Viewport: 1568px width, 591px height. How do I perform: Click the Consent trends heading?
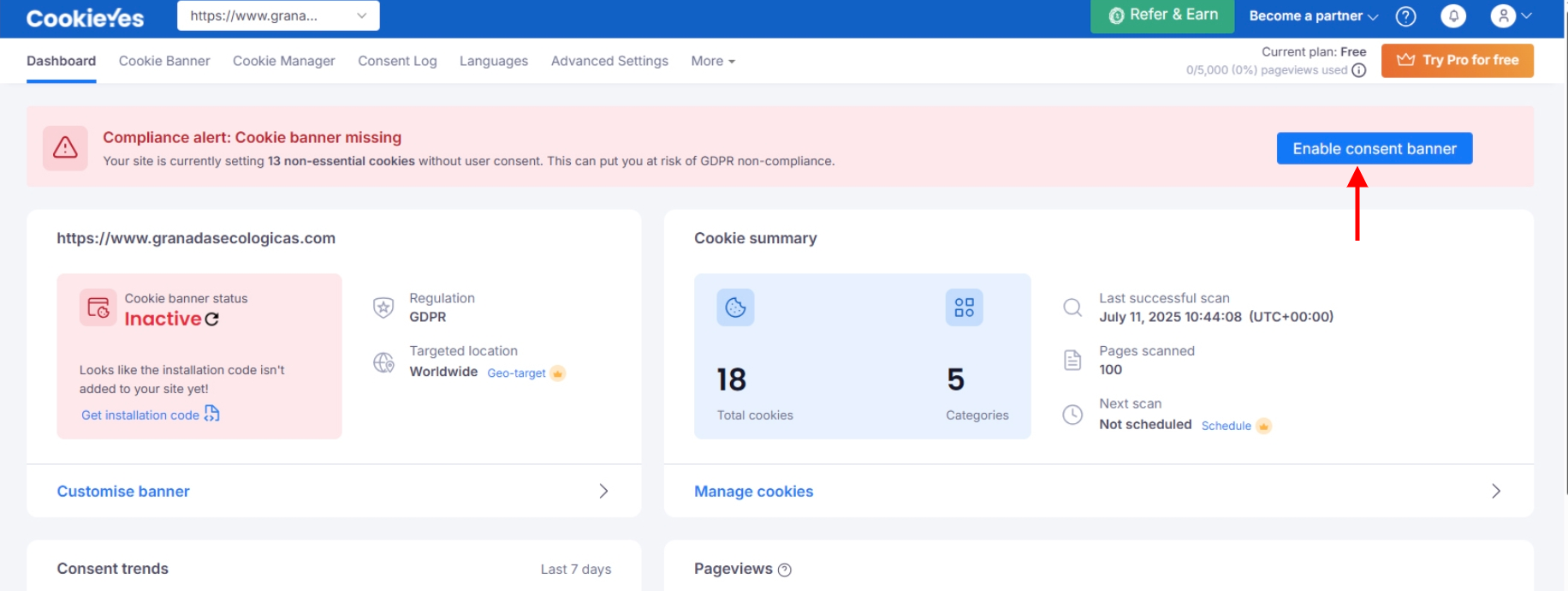(x=112, y=569)
